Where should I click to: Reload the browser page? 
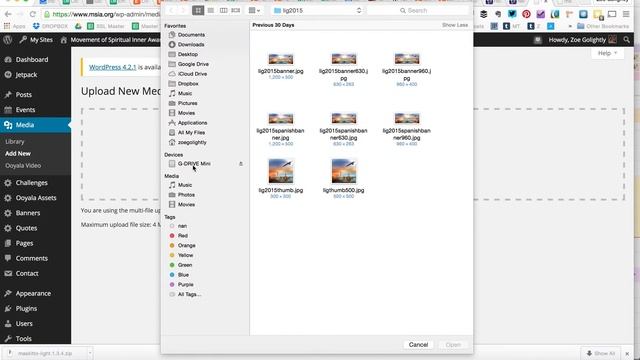[x=32, y=14]
